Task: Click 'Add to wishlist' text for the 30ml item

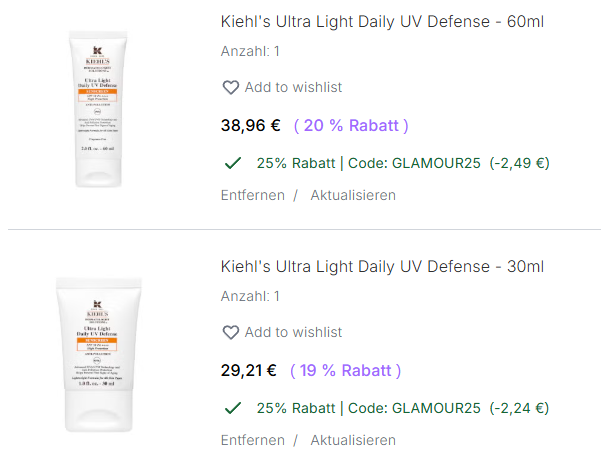Action: click(293, 333)
